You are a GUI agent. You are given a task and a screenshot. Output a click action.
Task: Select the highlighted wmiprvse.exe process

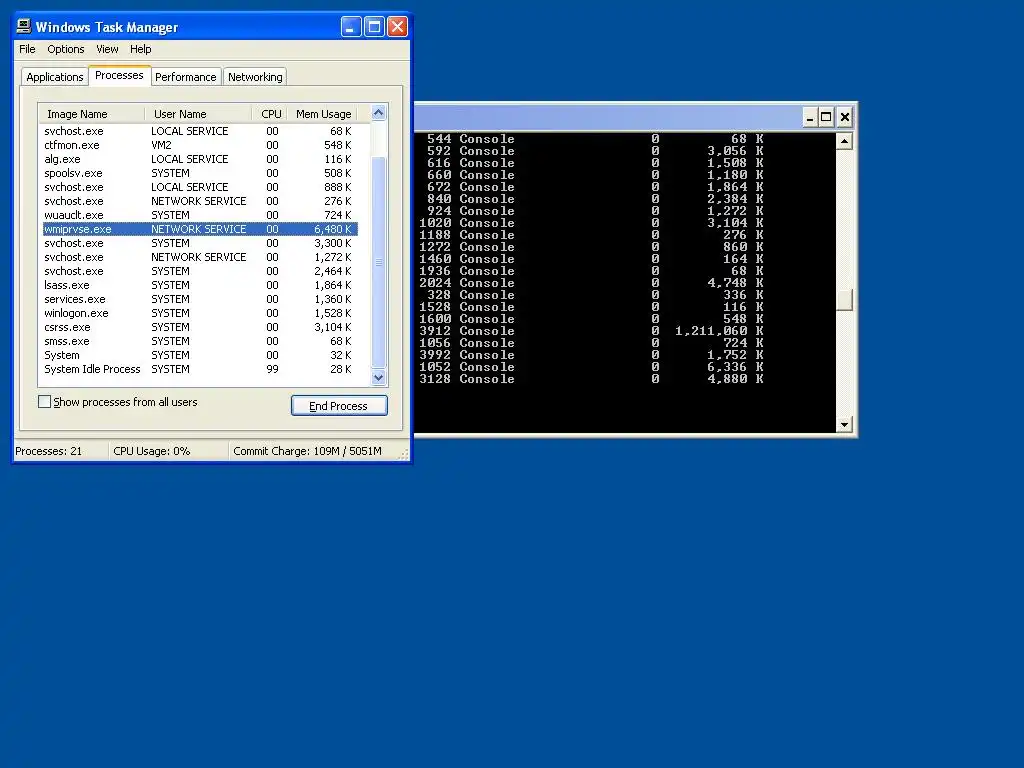[200, 229]
